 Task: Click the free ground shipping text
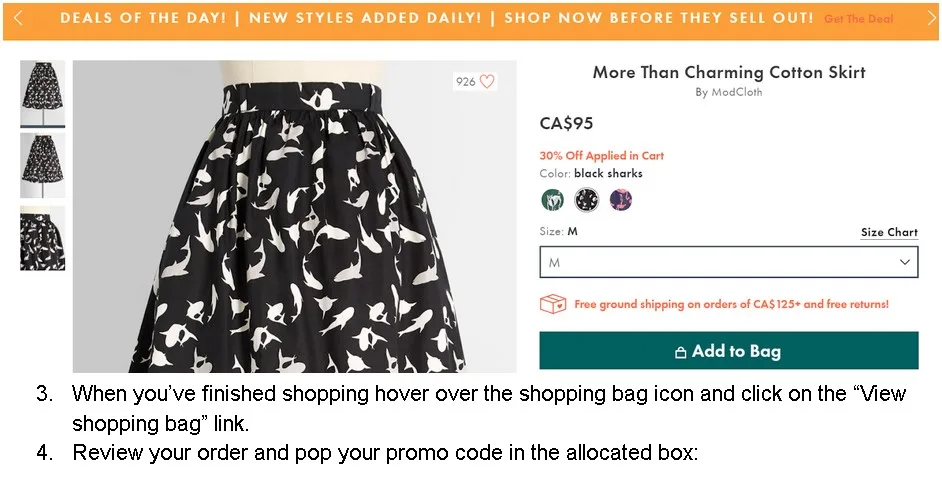(x=731, y=304)
